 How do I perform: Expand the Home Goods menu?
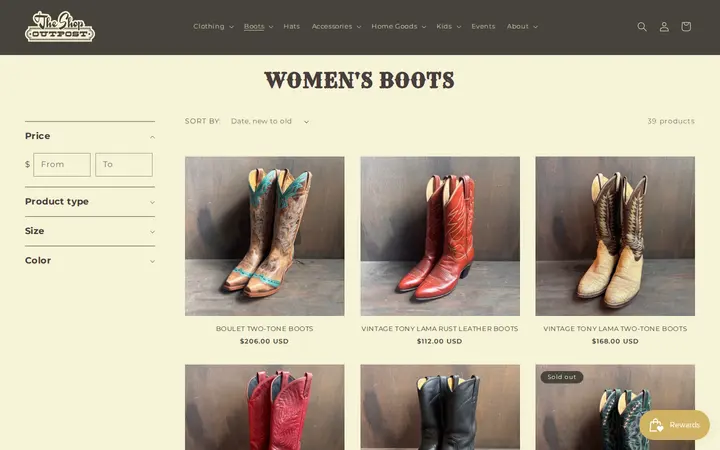(399, 27)
